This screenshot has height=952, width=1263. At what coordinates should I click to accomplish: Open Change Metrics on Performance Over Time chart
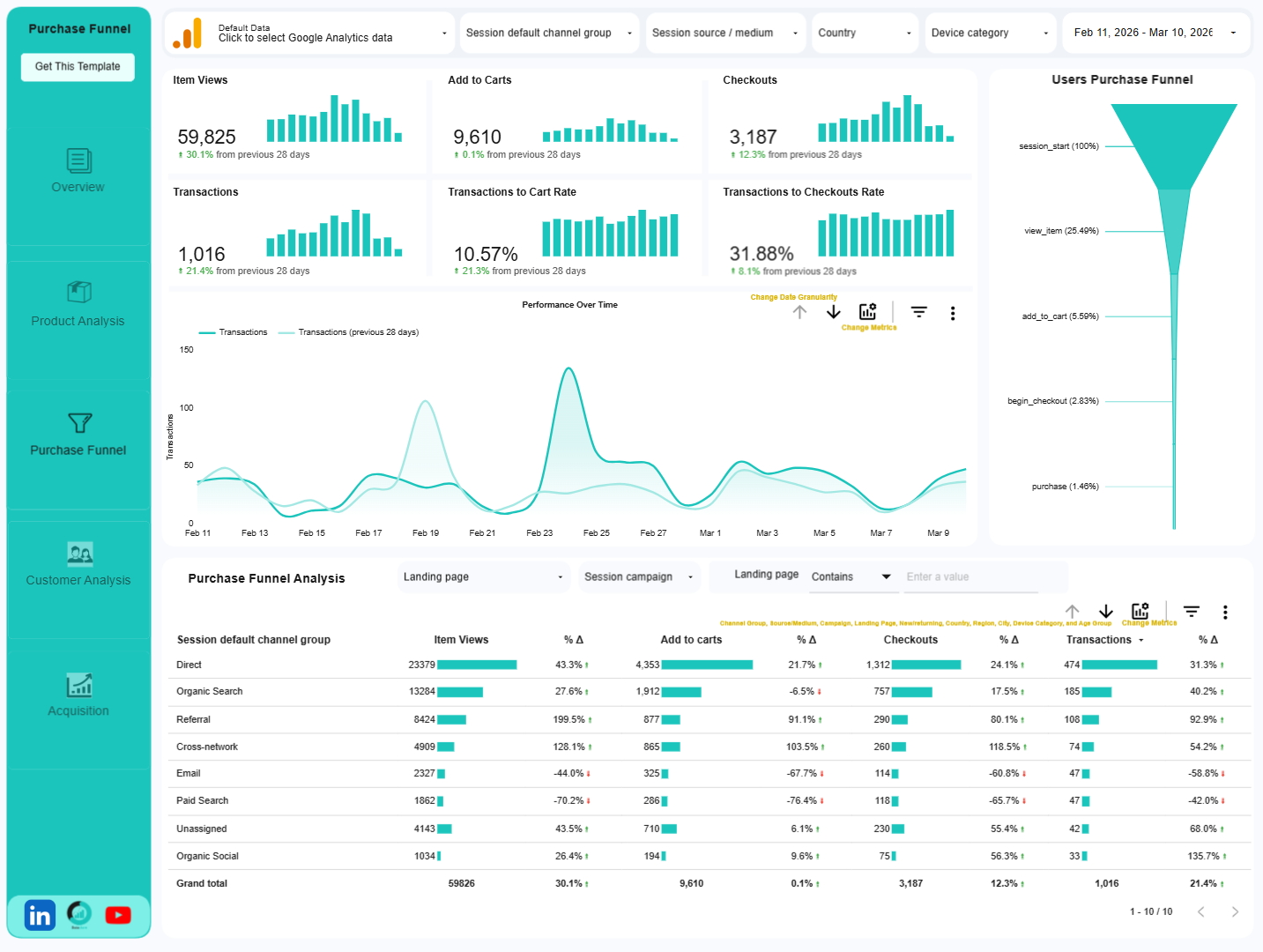point(868,312)
